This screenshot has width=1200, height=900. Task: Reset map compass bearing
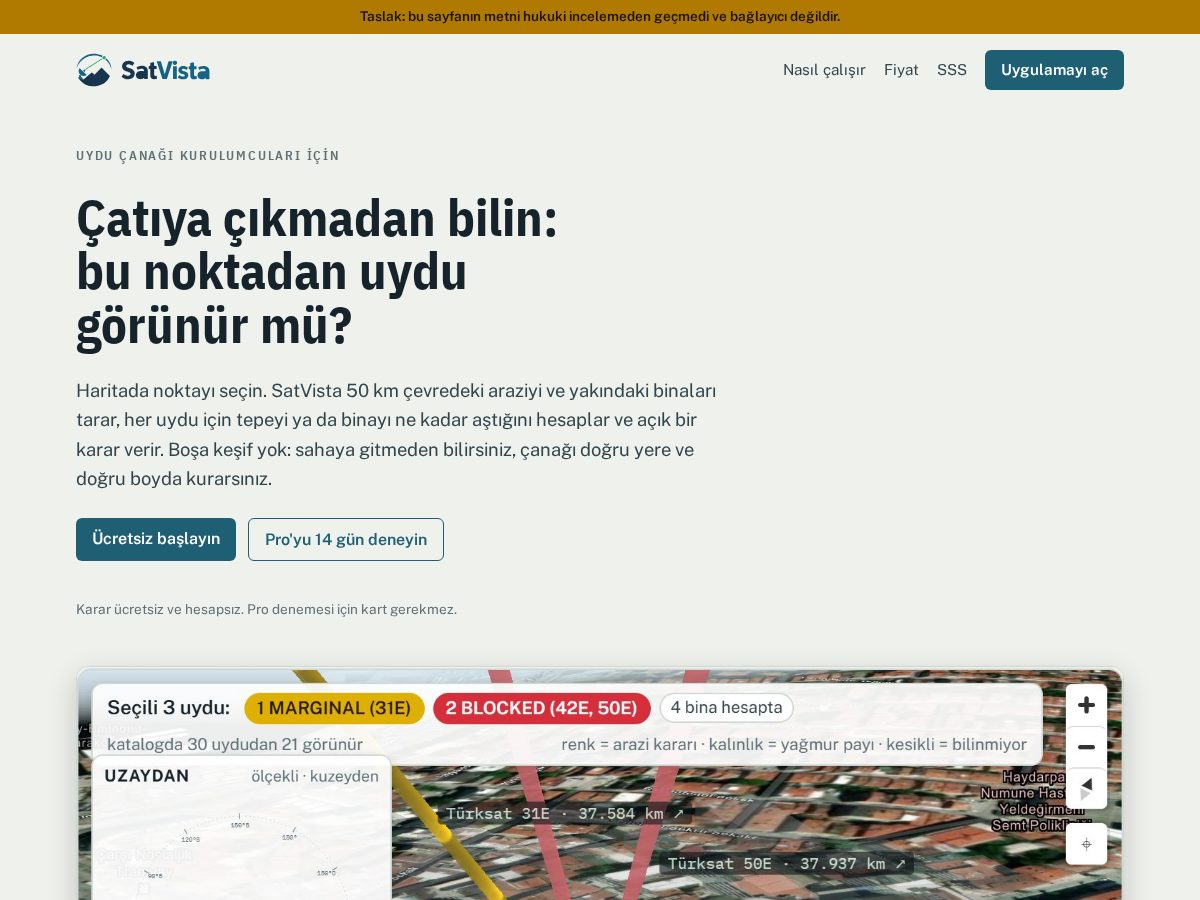pos(1086,788)
